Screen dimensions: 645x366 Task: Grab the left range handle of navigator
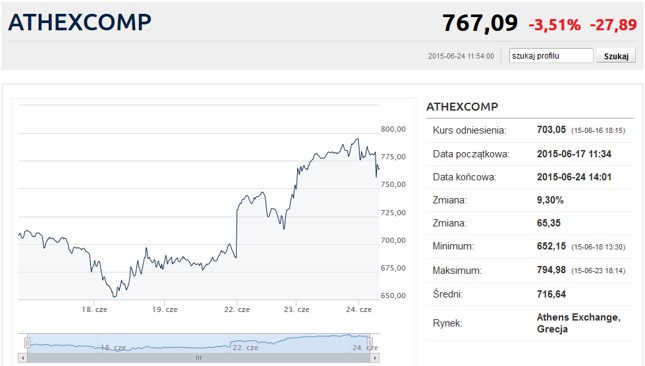27,343
